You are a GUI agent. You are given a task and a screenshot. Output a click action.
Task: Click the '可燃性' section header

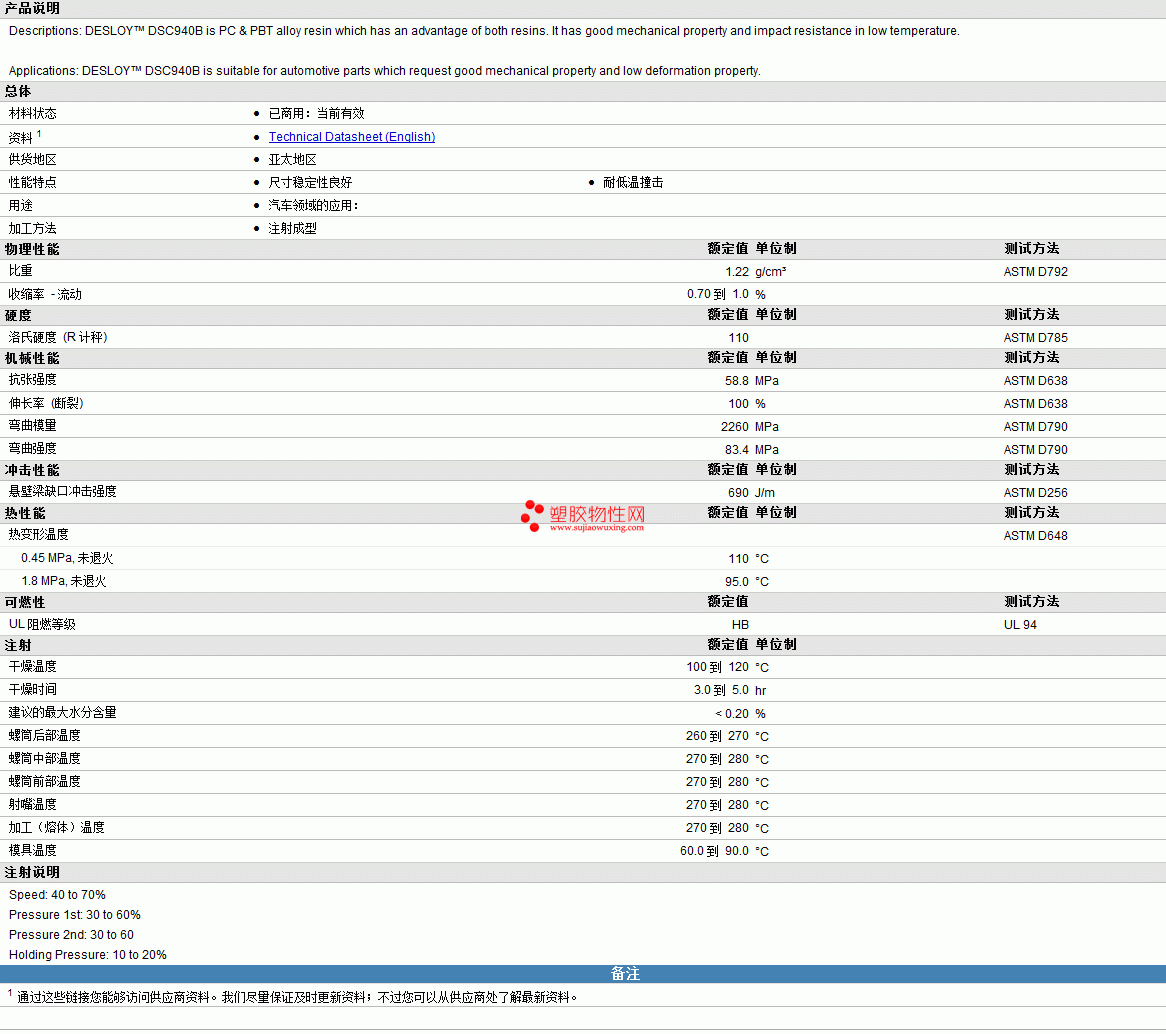(25, 603)
